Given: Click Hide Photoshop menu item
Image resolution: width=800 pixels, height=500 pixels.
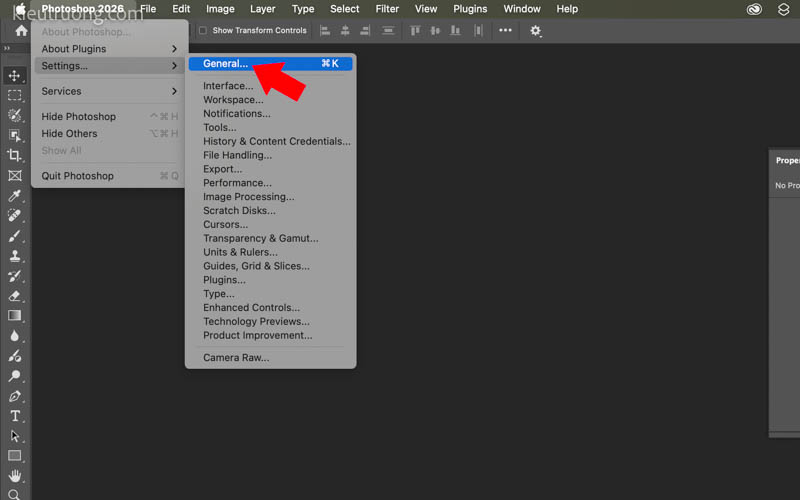Looking at the screenshot, I should [109, 116].
